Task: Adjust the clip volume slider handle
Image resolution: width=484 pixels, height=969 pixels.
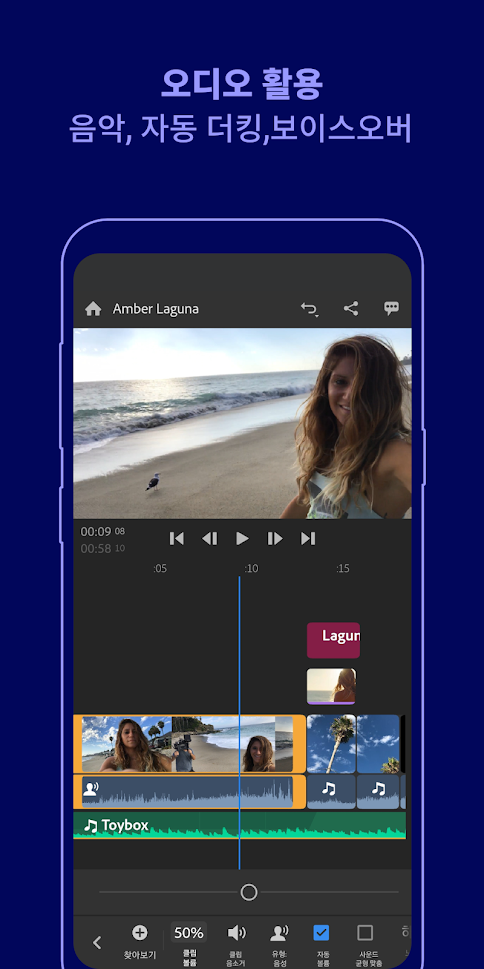Action: [248, 892]
